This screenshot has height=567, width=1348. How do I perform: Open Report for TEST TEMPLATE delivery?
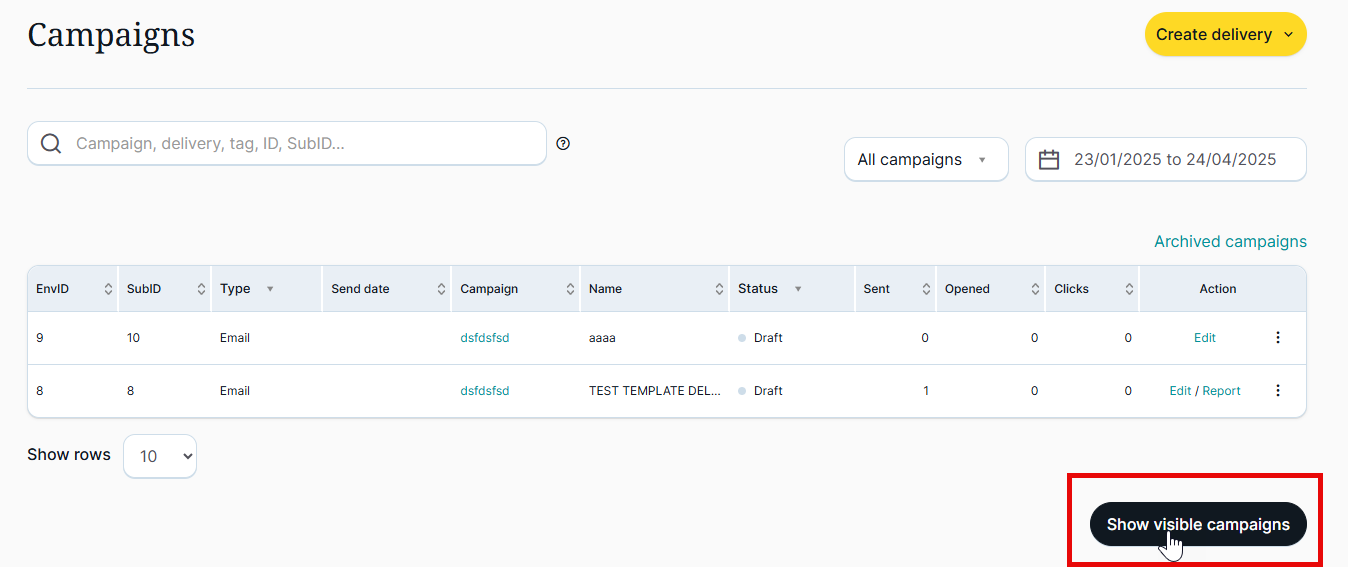pos(1221,391)
